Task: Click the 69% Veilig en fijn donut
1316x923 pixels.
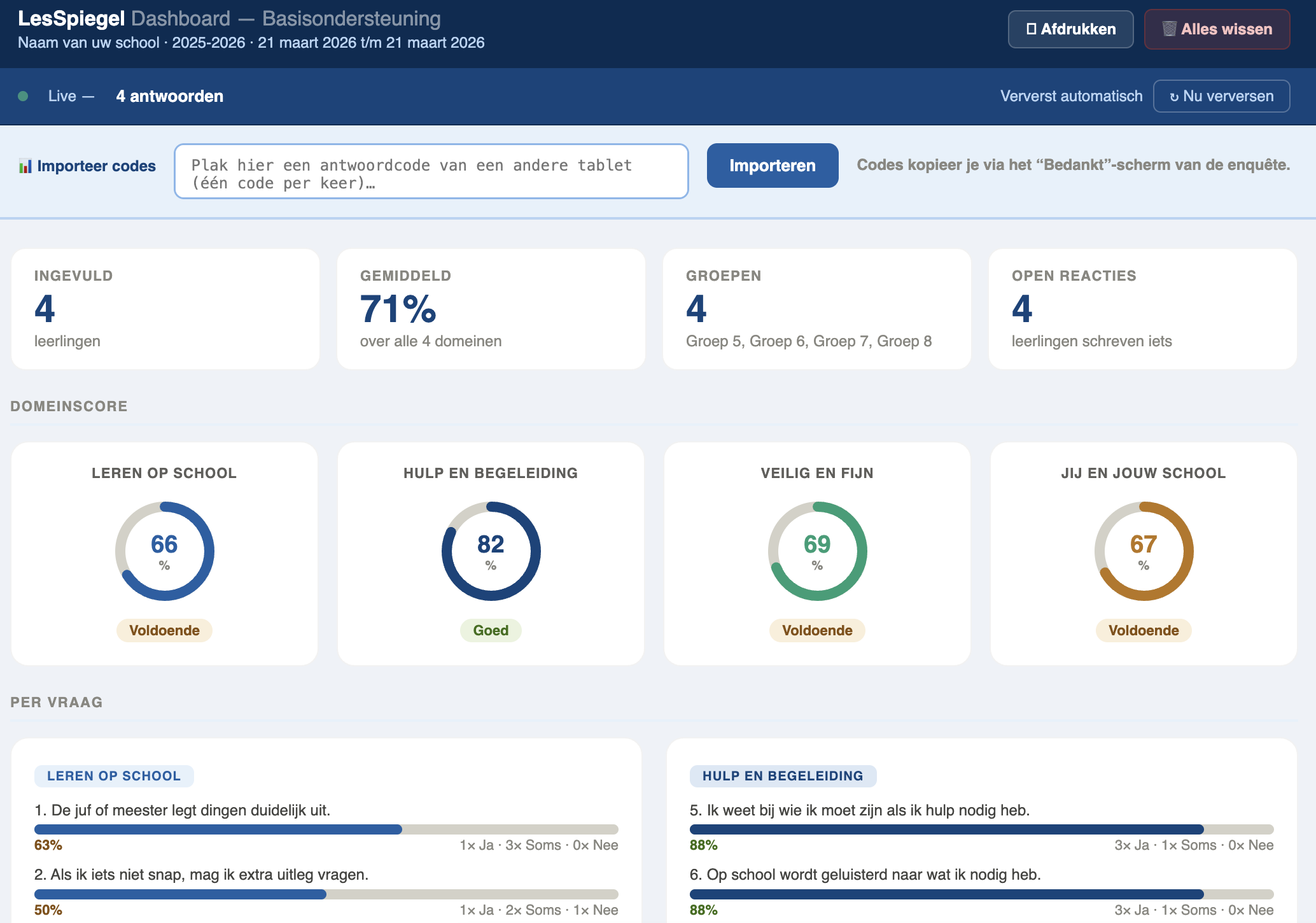Action: pos(817,551)
